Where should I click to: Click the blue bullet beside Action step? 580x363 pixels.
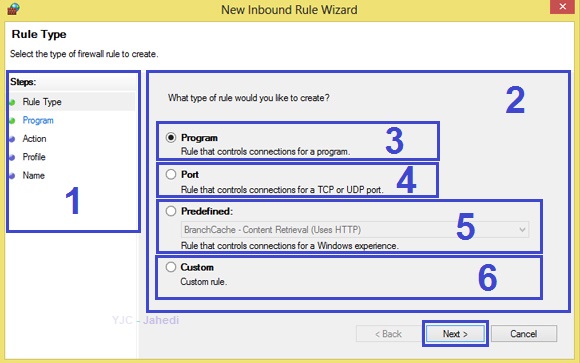click(12, 139)
